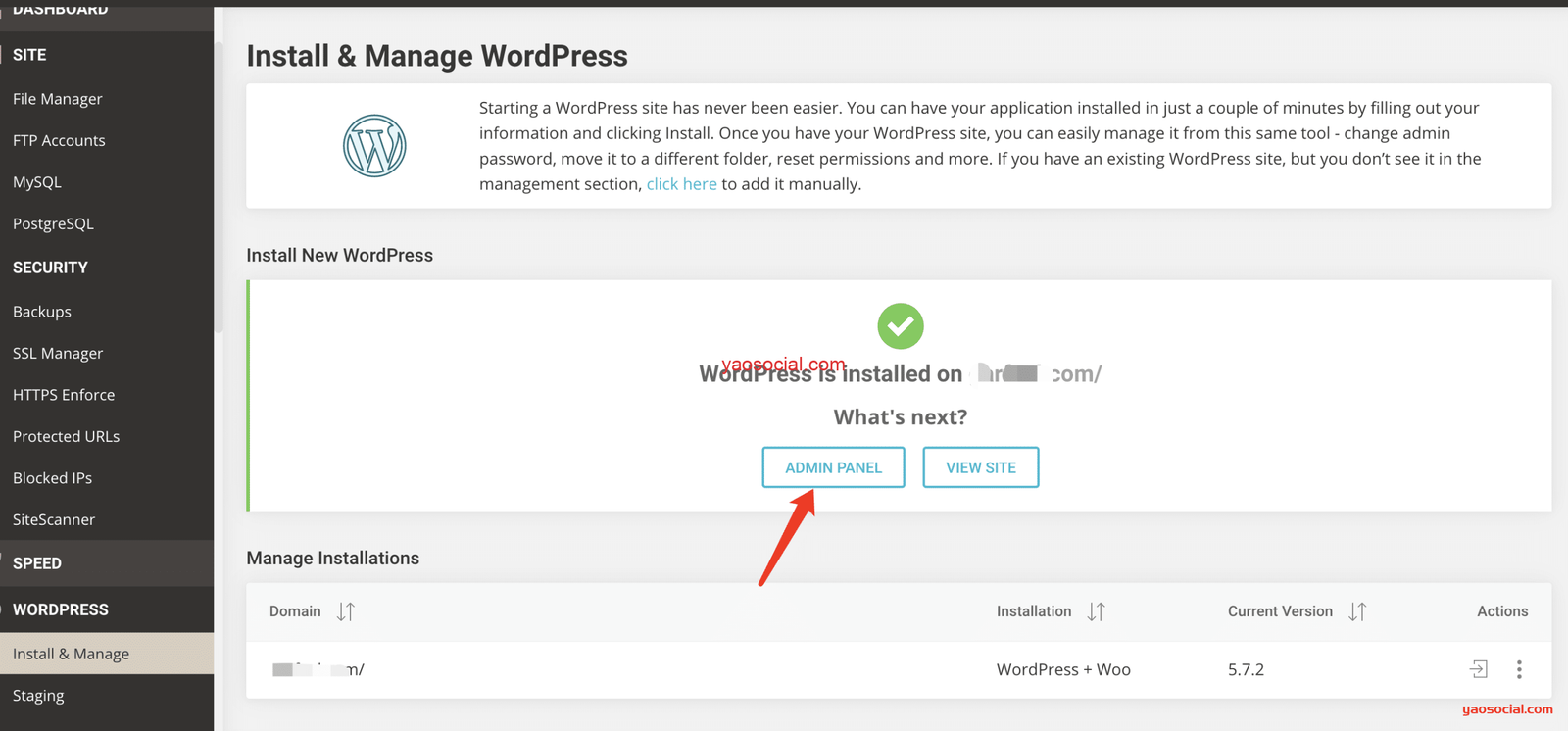Click the login arrow icon in Actions
The image size is (1568, 731).
click(1479, 669)
